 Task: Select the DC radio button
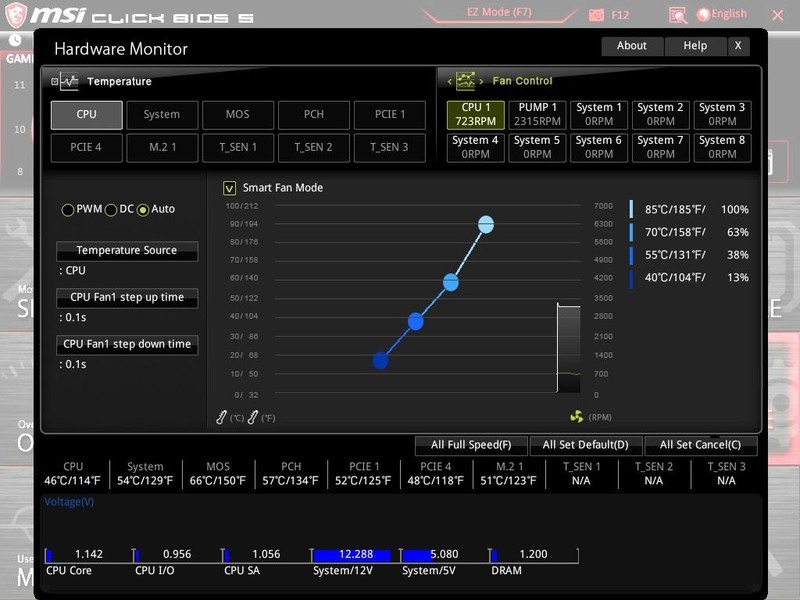point(111,210)
